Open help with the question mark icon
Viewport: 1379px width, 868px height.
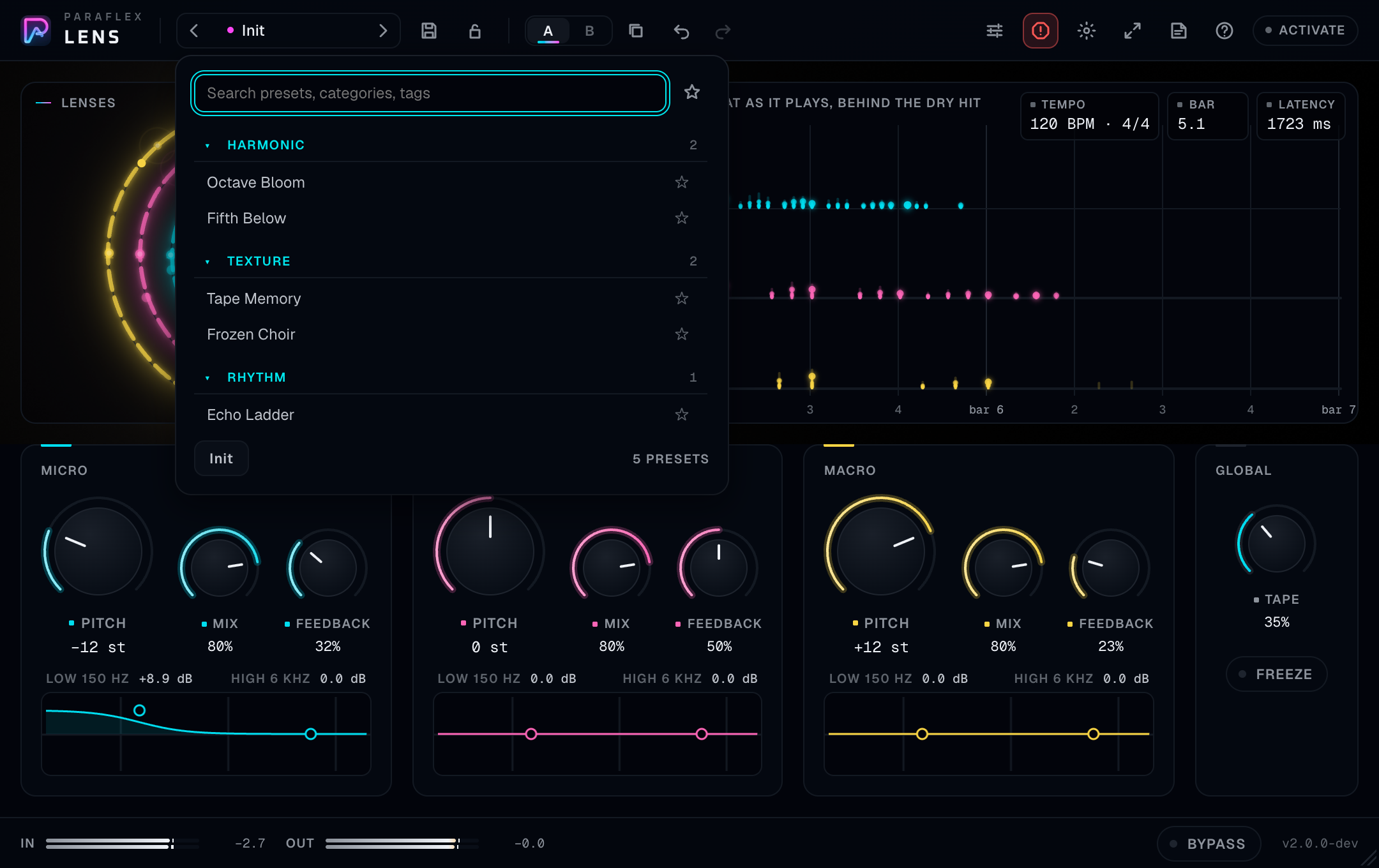click(x=1225, y=31)
